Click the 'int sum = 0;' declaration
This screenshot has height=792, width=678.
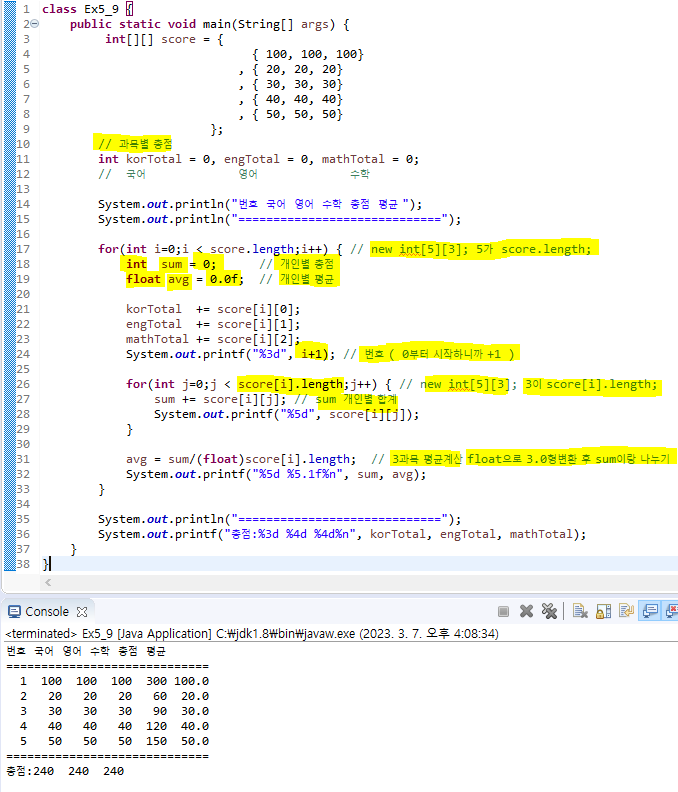[171, 264]
